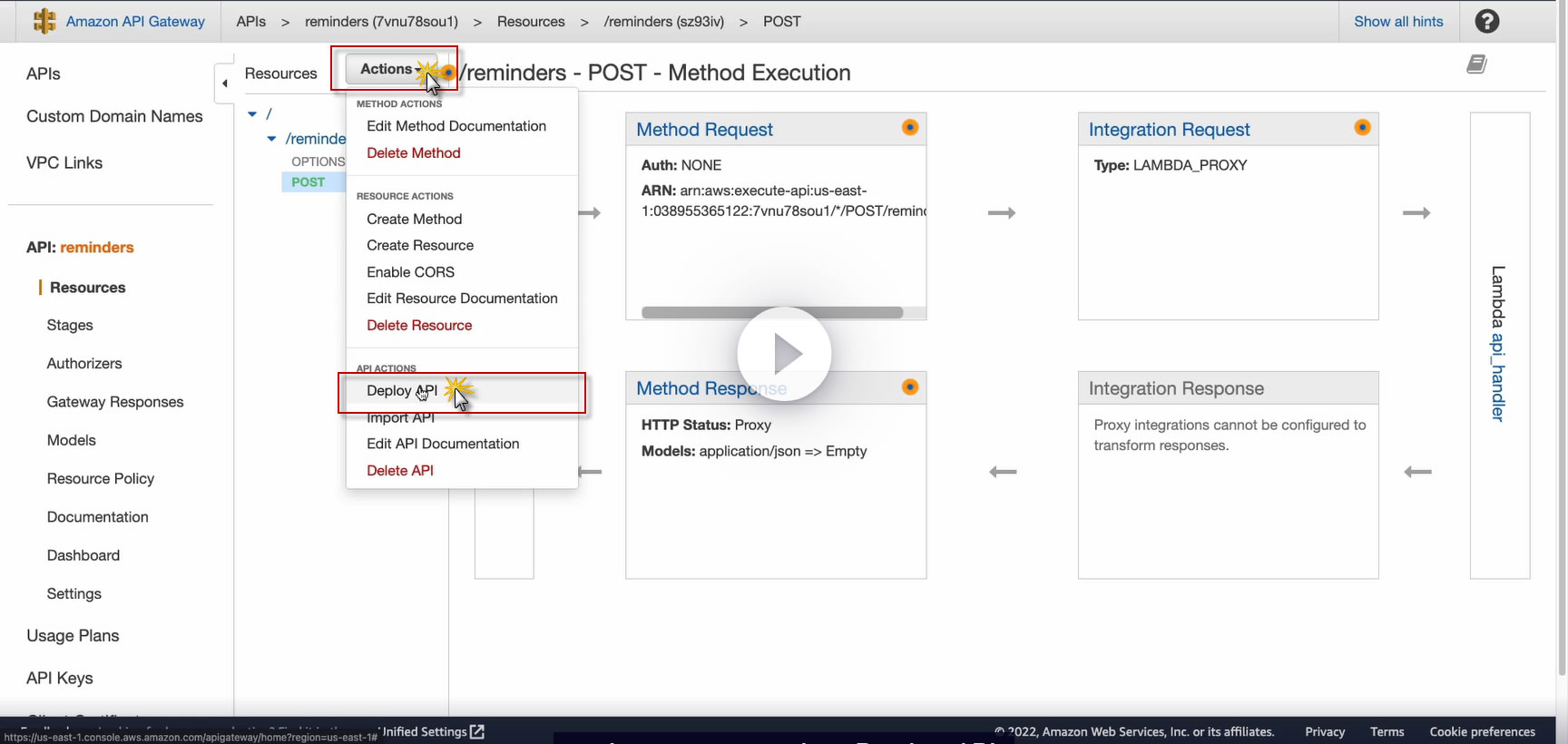Choose Delete Method from the menu
This screenshot has width=1568, height=744.
[x=414, y=153]
